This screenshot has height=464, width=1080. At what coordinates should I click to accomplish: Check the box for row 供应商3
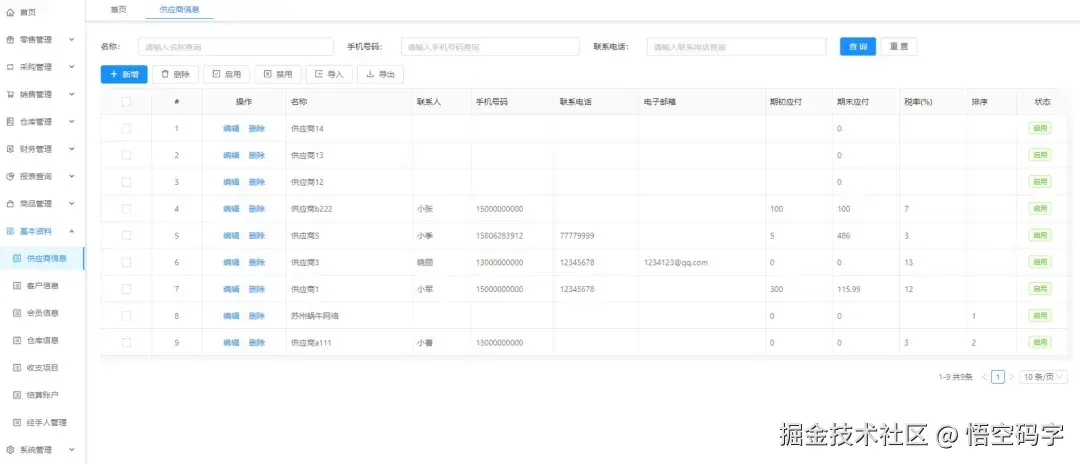coord(126,262)
